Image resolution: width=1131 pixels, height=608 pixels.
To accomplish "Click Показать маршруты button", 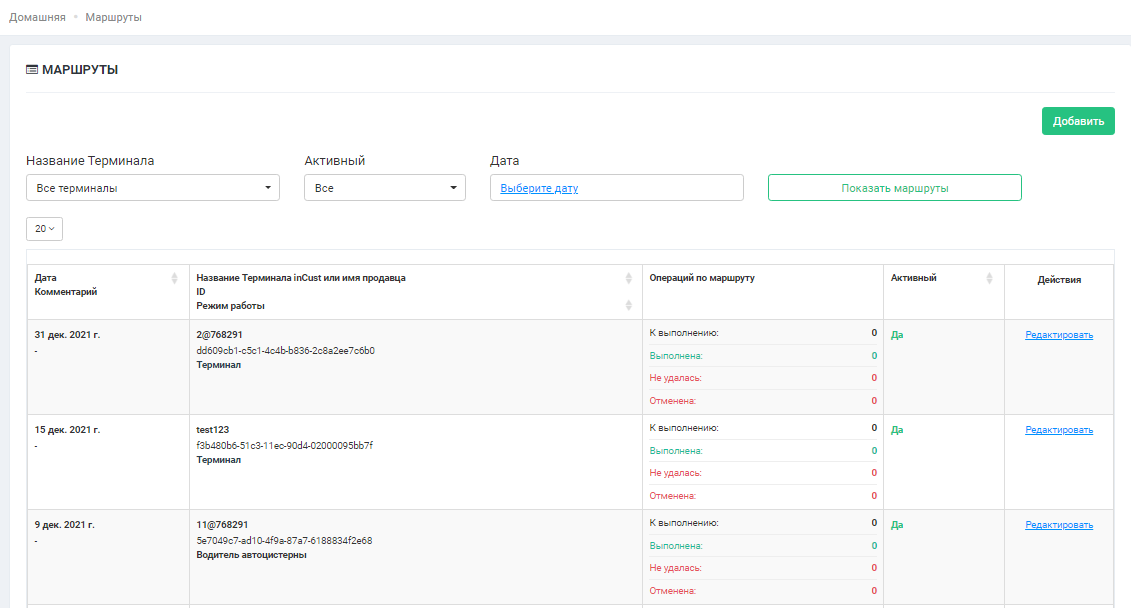I will [x=894, y=188].
